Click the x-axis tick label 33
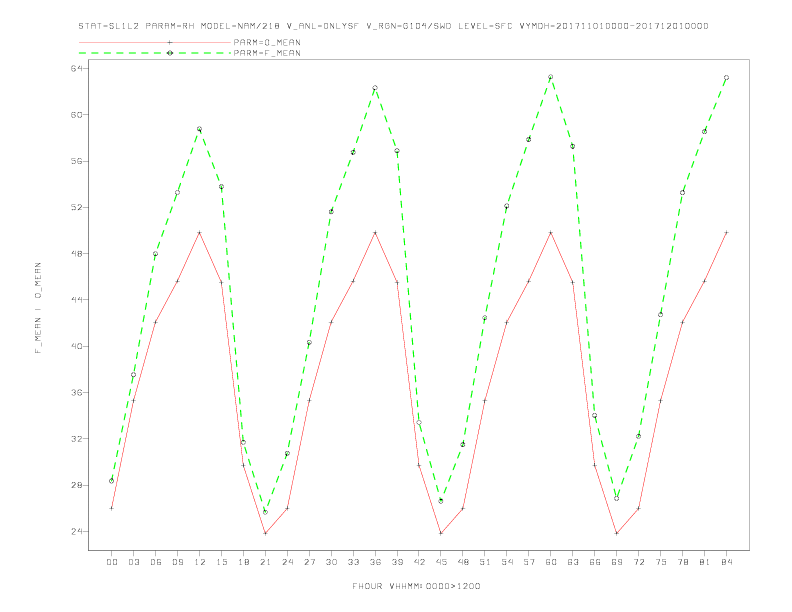Screen dimensions: 792x612 [x=353, y=562]
